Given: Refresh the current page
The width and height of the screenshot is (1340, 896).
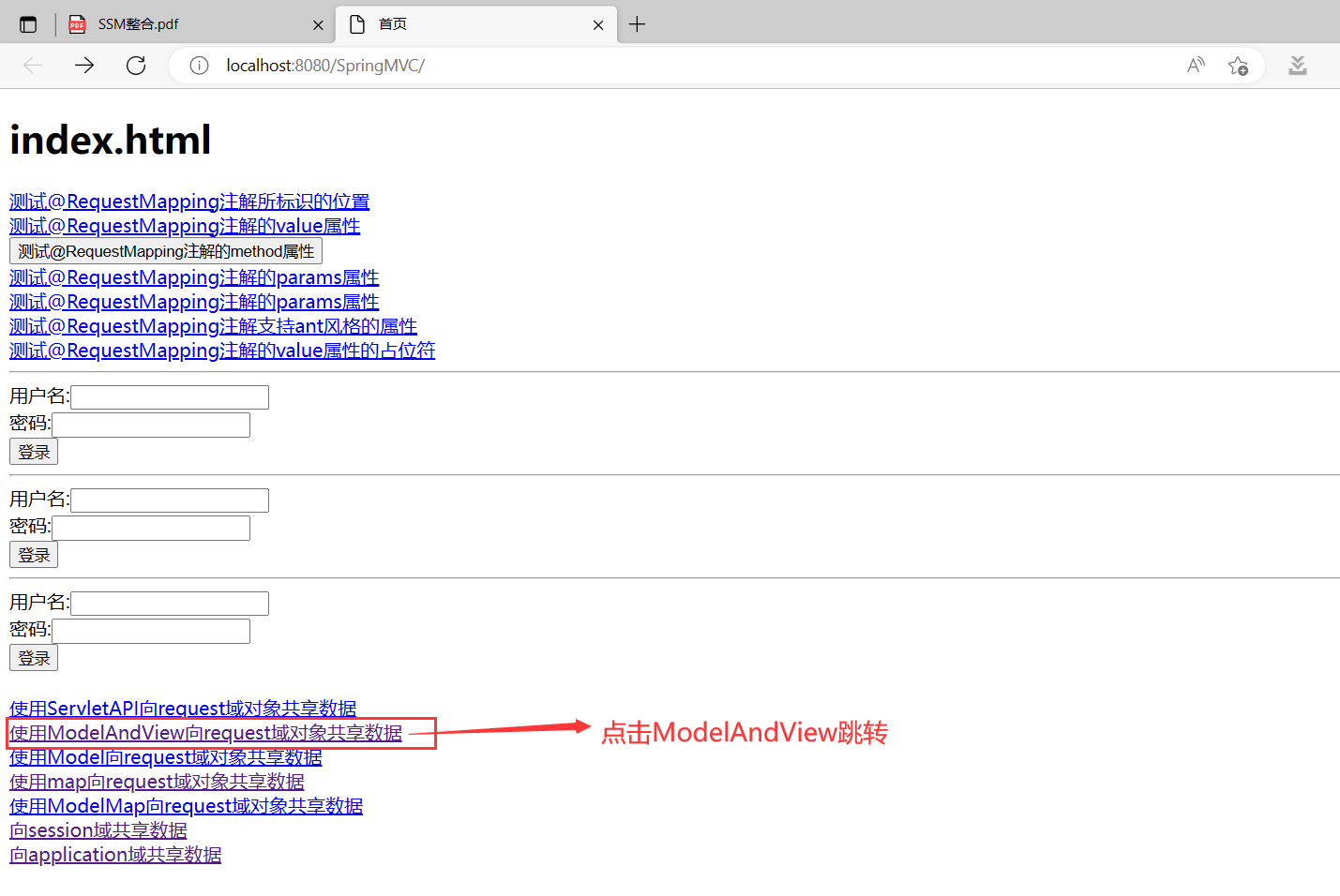Looking at the screenshot, I should tap(136, 65).
